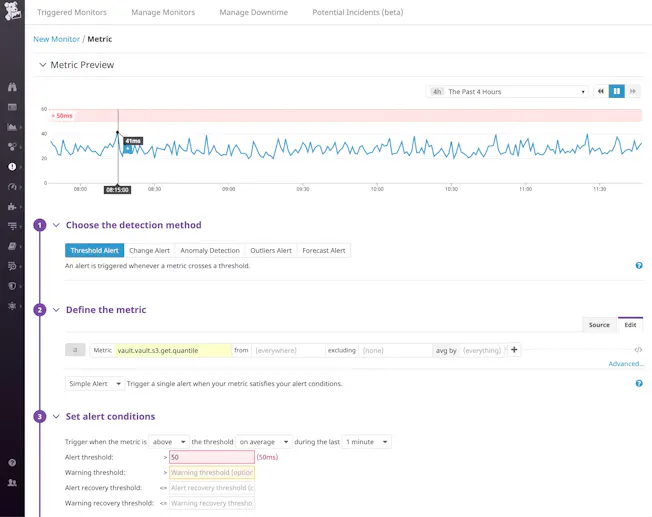The width and height of the screenshot is (652, 517).
Task: Switch to the Source tab
Action: click(599, 325)
